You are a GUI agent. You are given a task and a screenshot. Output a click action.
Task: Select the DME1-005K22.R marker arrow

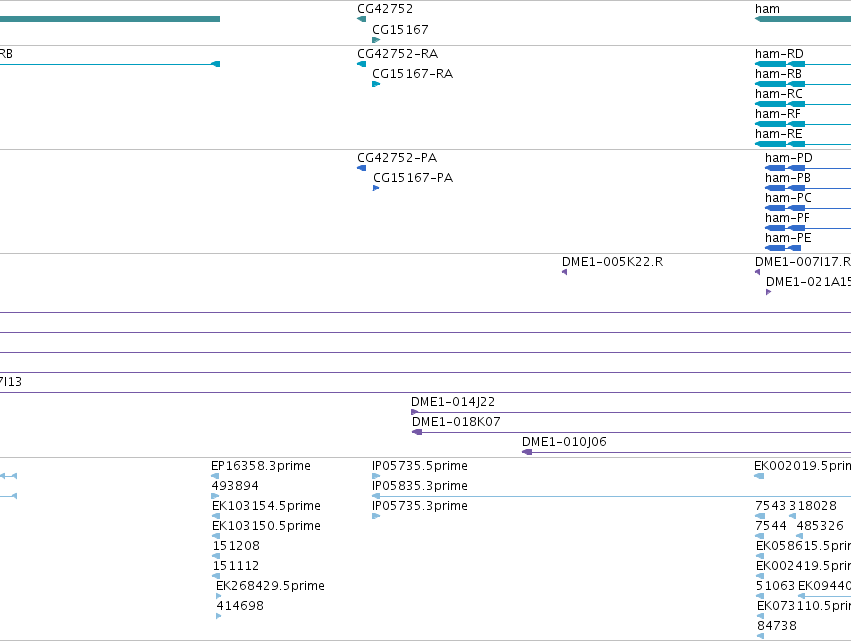pyautogui.click(x=564, y=272)
